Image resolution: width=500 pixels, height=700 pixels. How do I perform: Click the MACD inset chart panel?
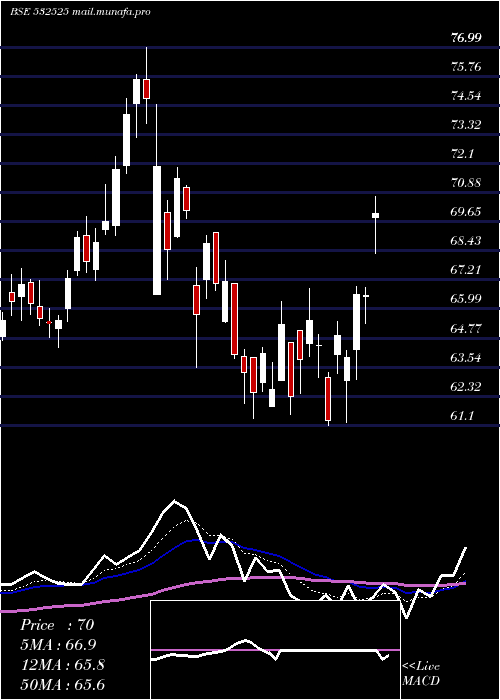(x=275, y=650)
